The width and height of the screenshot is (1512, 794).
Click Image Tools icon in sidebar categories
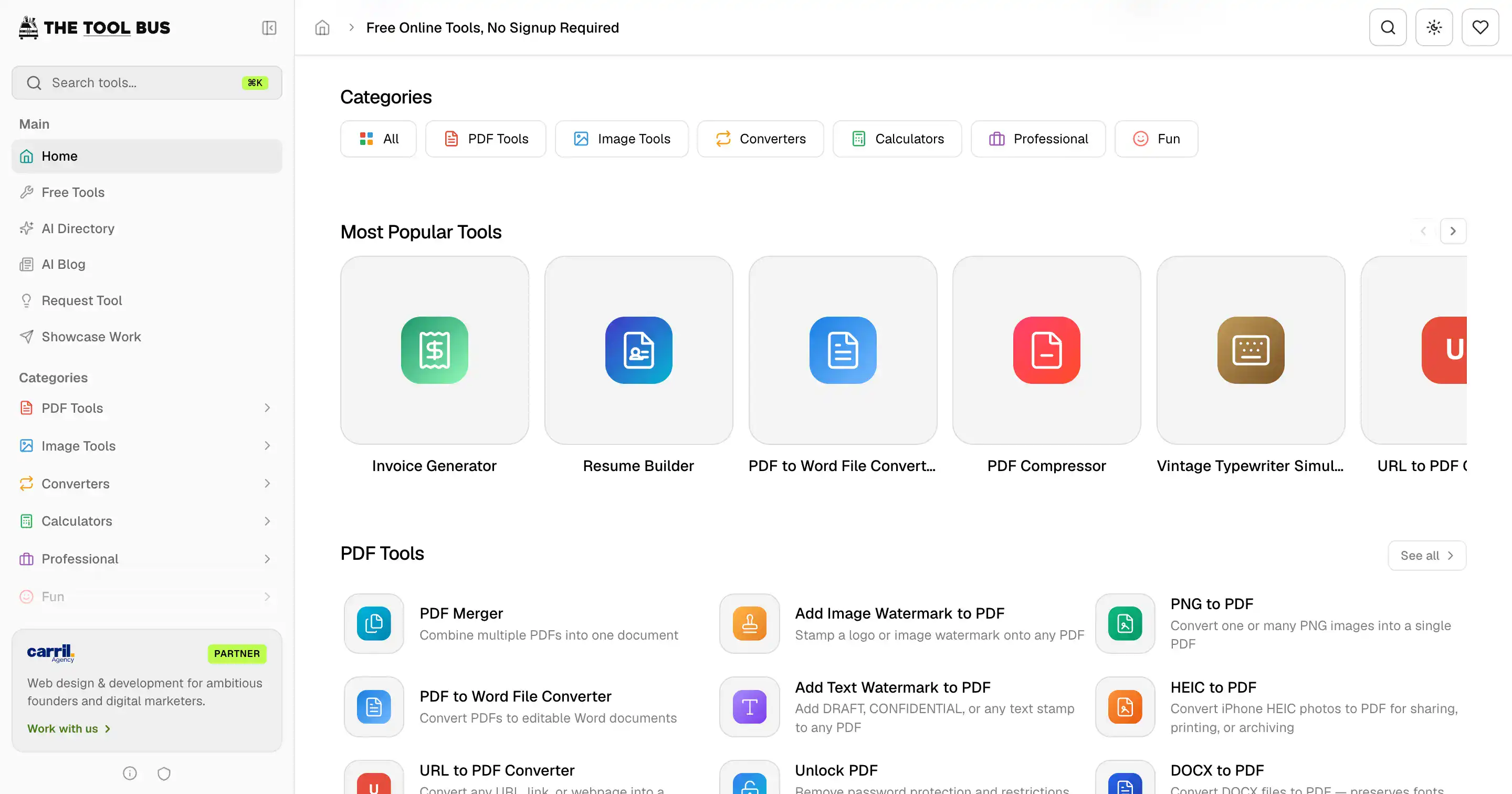coord(26,446)
